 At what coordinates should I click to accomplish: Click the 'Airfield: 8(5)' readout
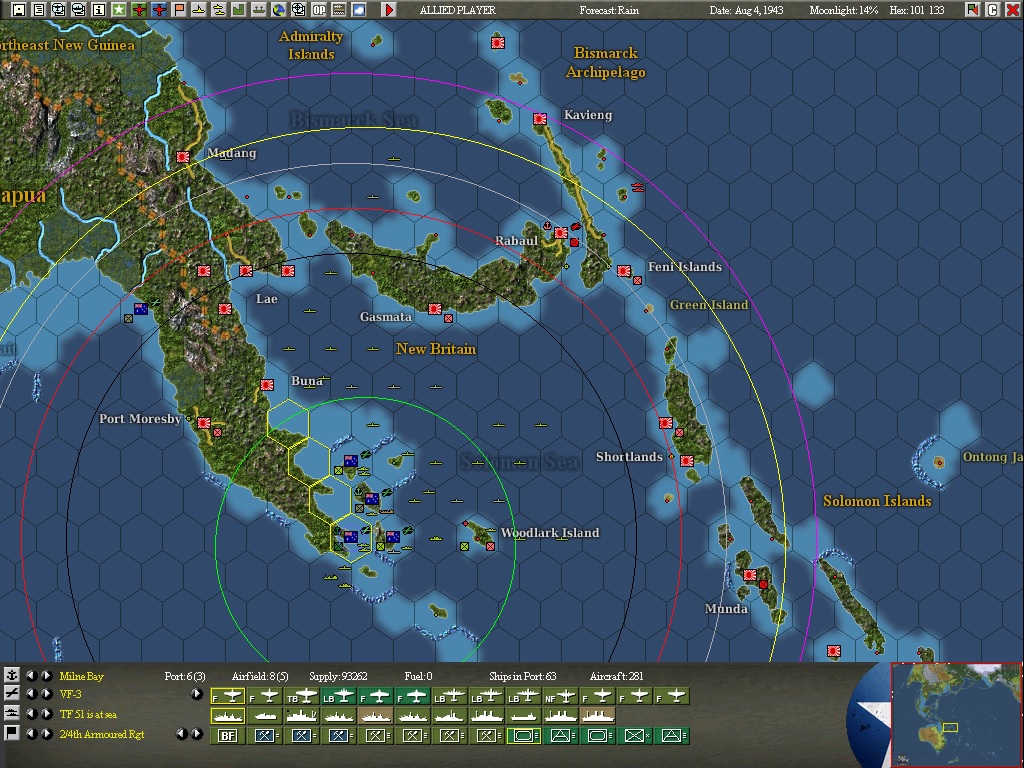pos(260,676)
